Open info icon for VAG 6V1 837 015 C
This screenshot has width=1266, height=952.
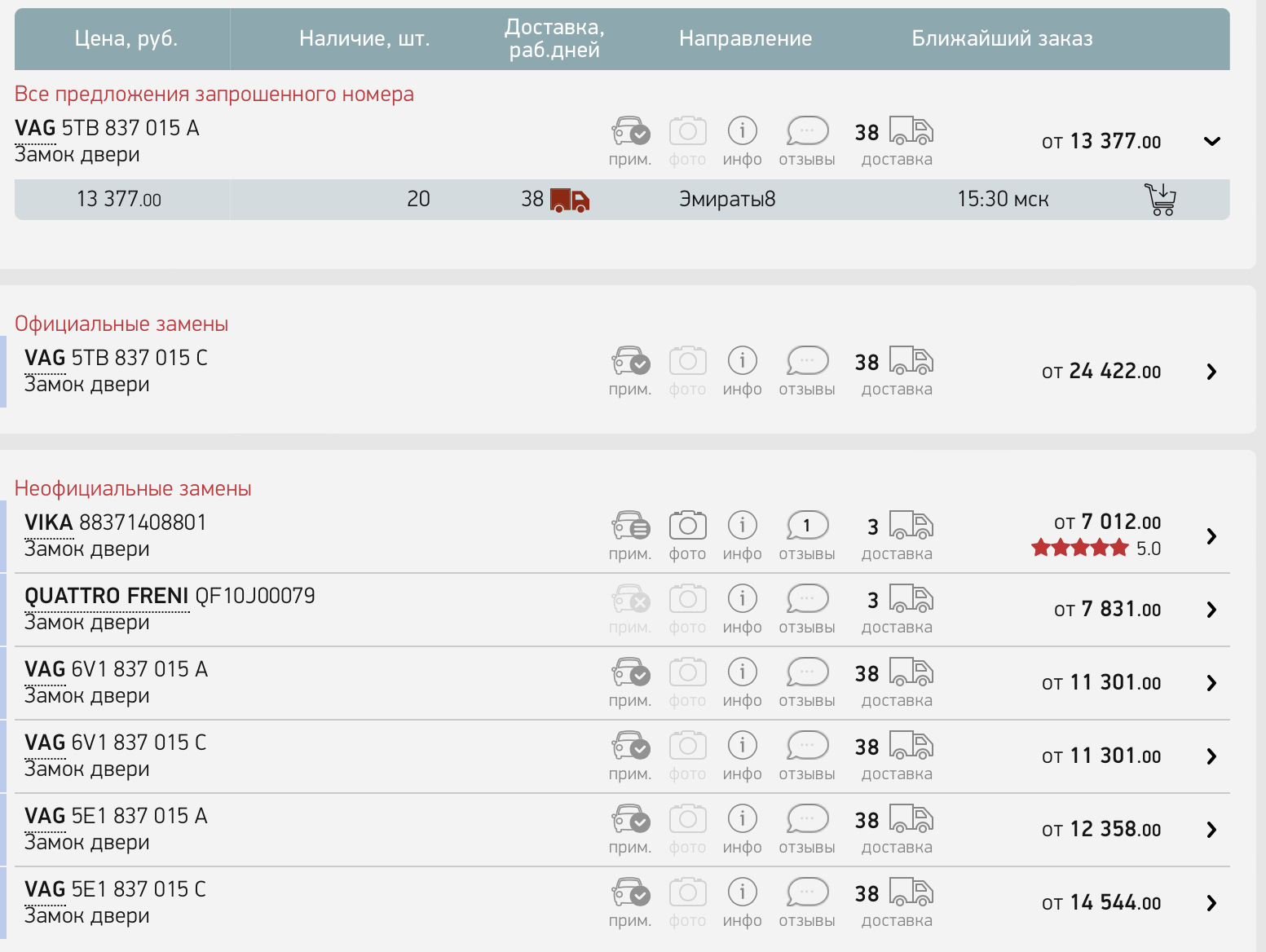pyautogui.click(x=742, y=746)
